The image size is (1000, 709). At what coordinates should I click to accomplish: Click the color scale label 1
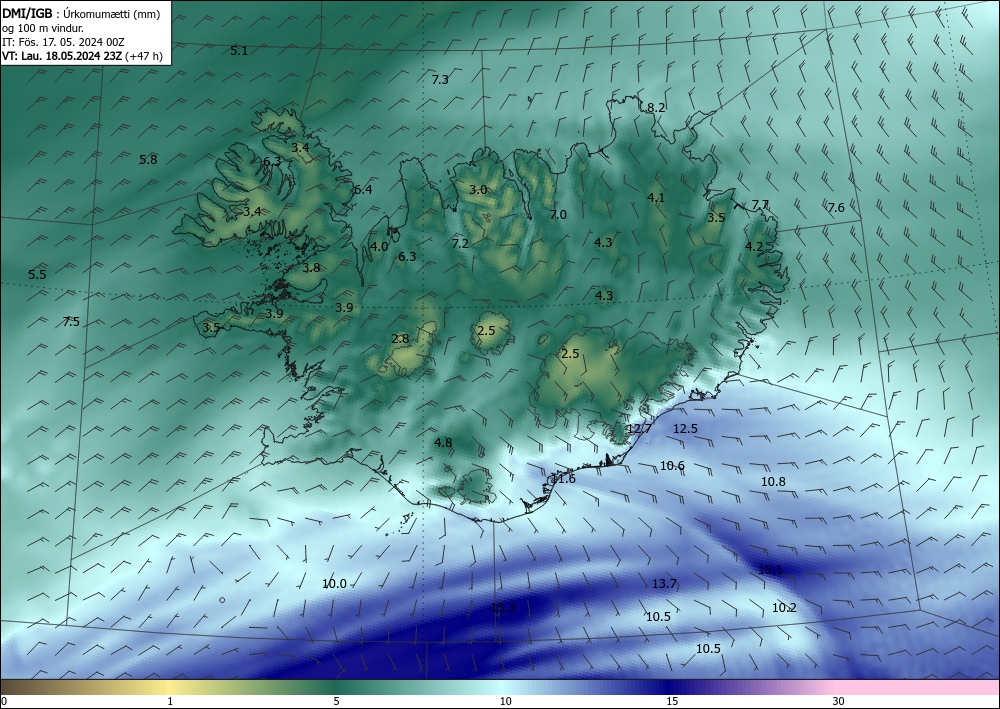170,701
